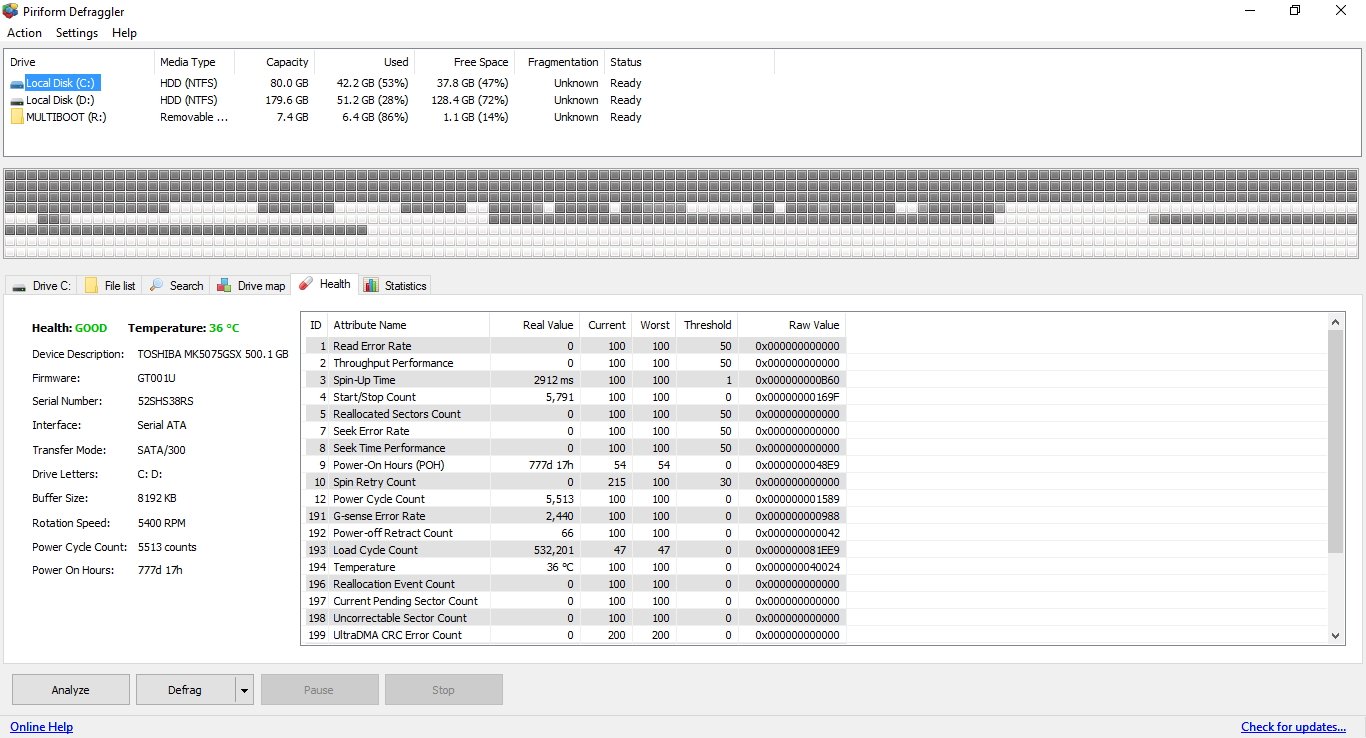Click the drive icon on the Drive C: tab
The width and height of the screenshot is (1366, 738).
pos(18,286)
